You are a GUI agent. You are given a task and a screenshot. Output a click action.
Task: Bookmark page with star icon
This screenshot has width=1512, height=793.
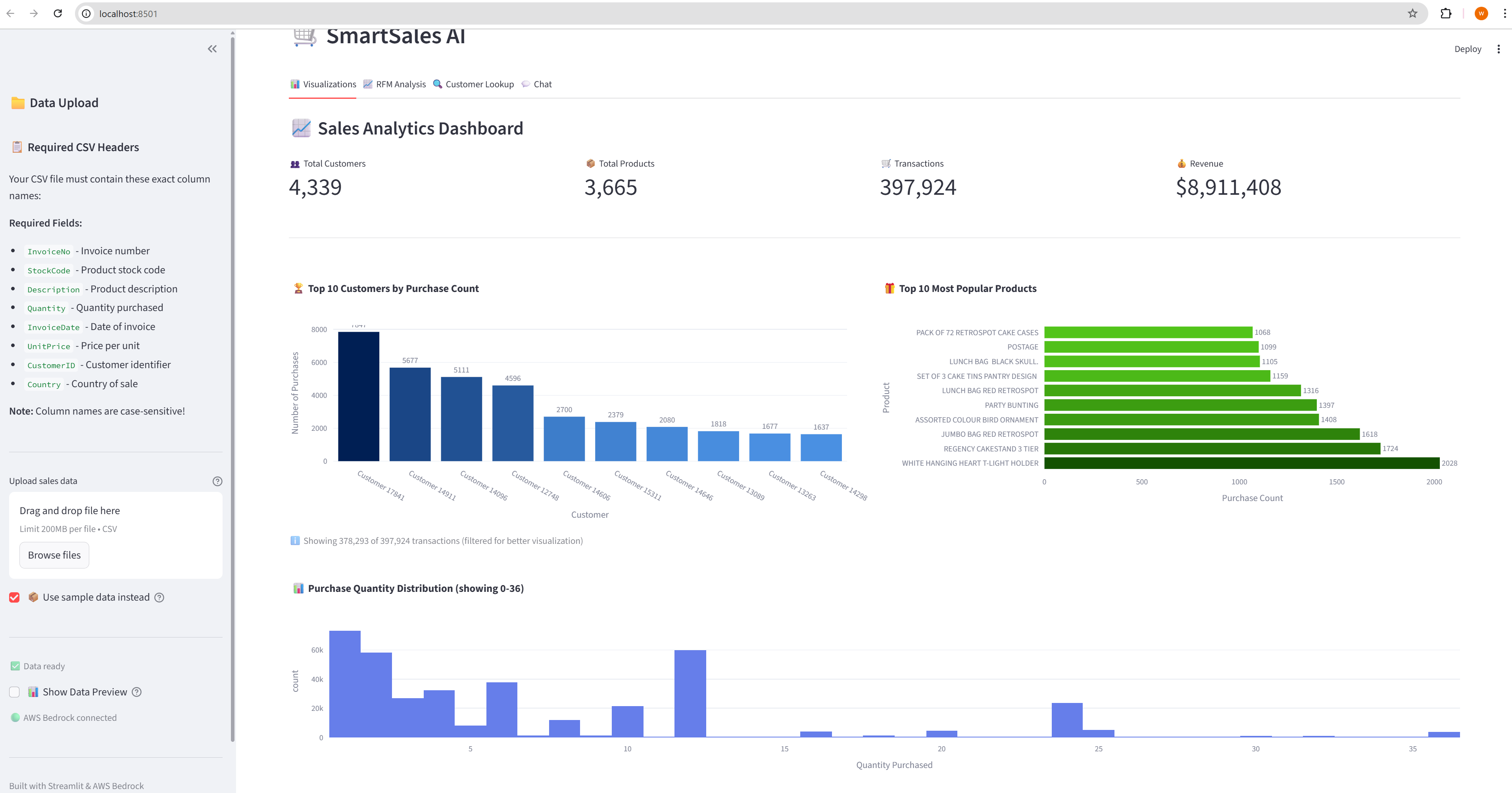click(1412, 13)
